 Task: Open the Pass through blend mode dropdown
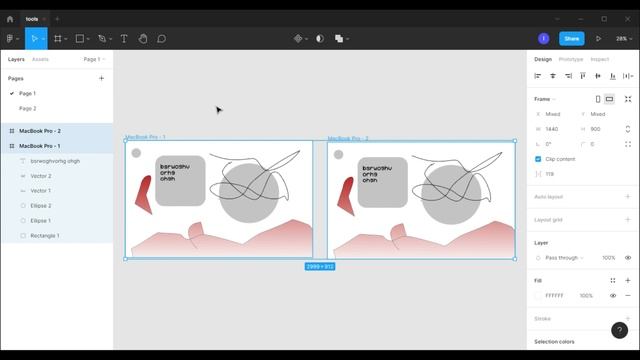(x=564, y=258)
